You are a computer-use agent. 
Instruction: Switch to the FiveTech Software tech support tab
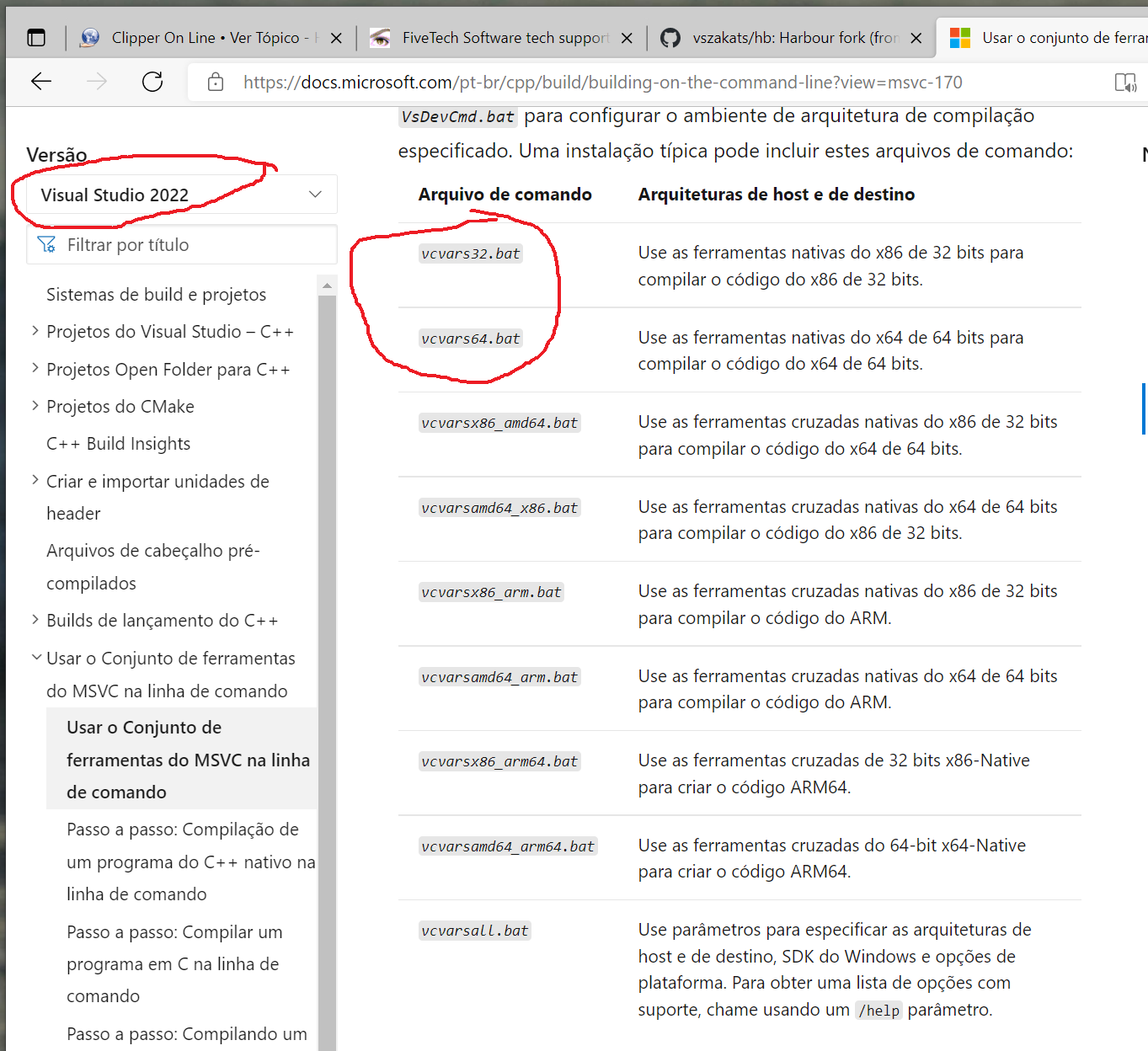click(x=502, y=38)
